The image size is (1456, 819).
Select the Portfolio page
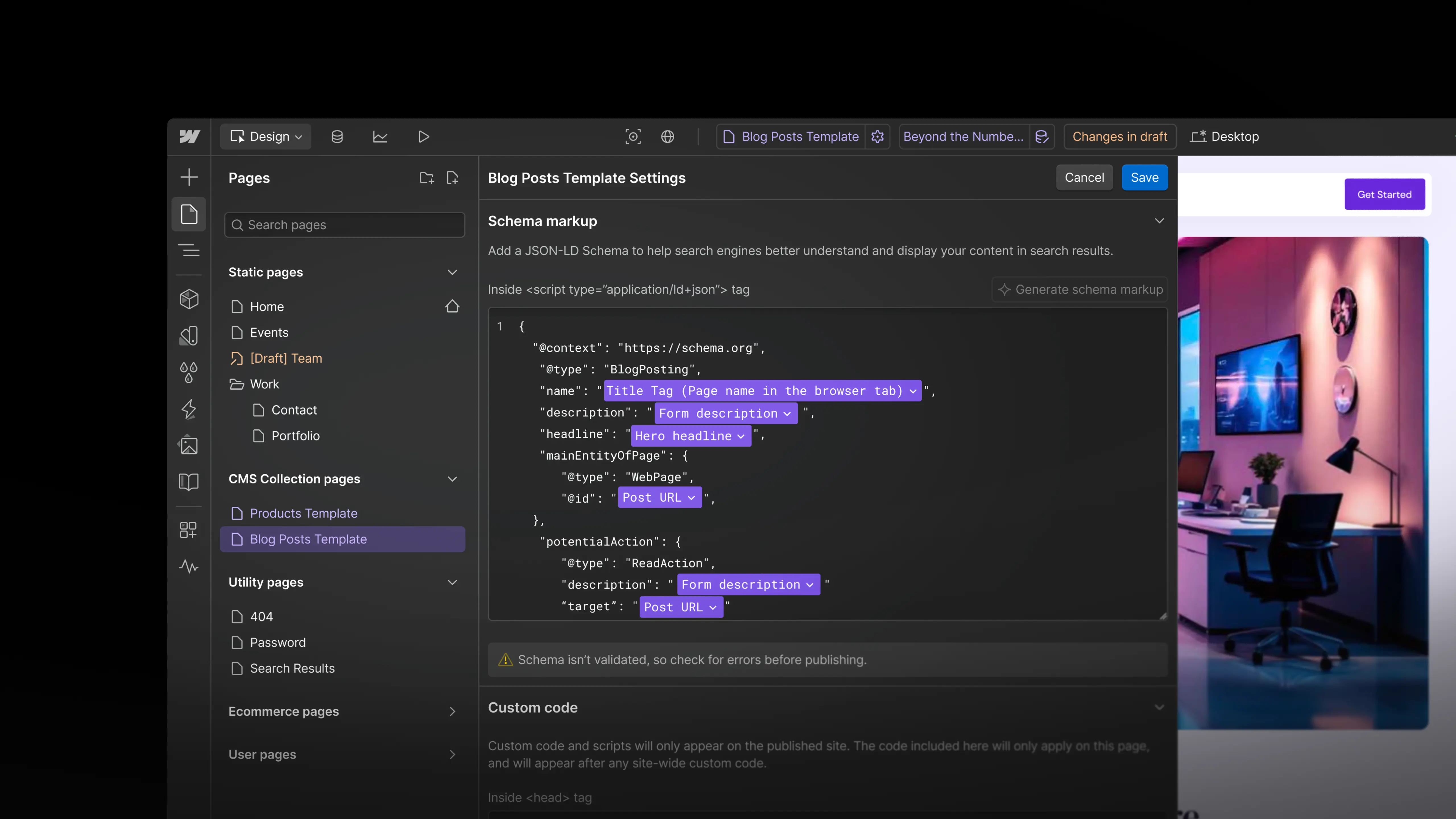point(295,436)
